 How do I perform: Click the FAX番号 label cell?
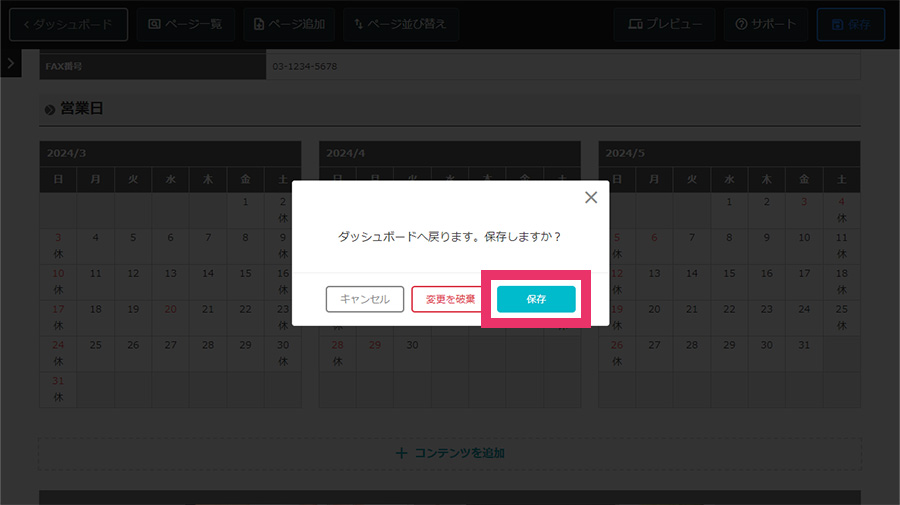(x=153, y=66)
